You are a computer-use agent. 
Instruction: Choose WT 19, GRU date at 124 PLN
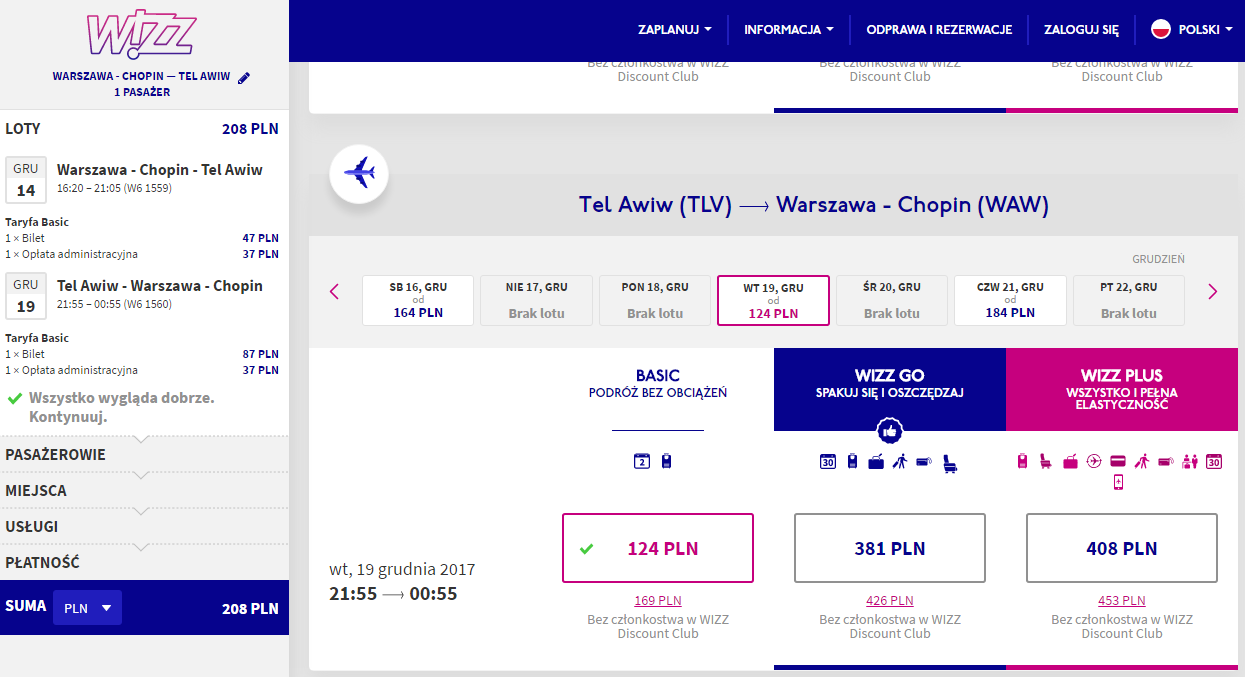point(773,300)
